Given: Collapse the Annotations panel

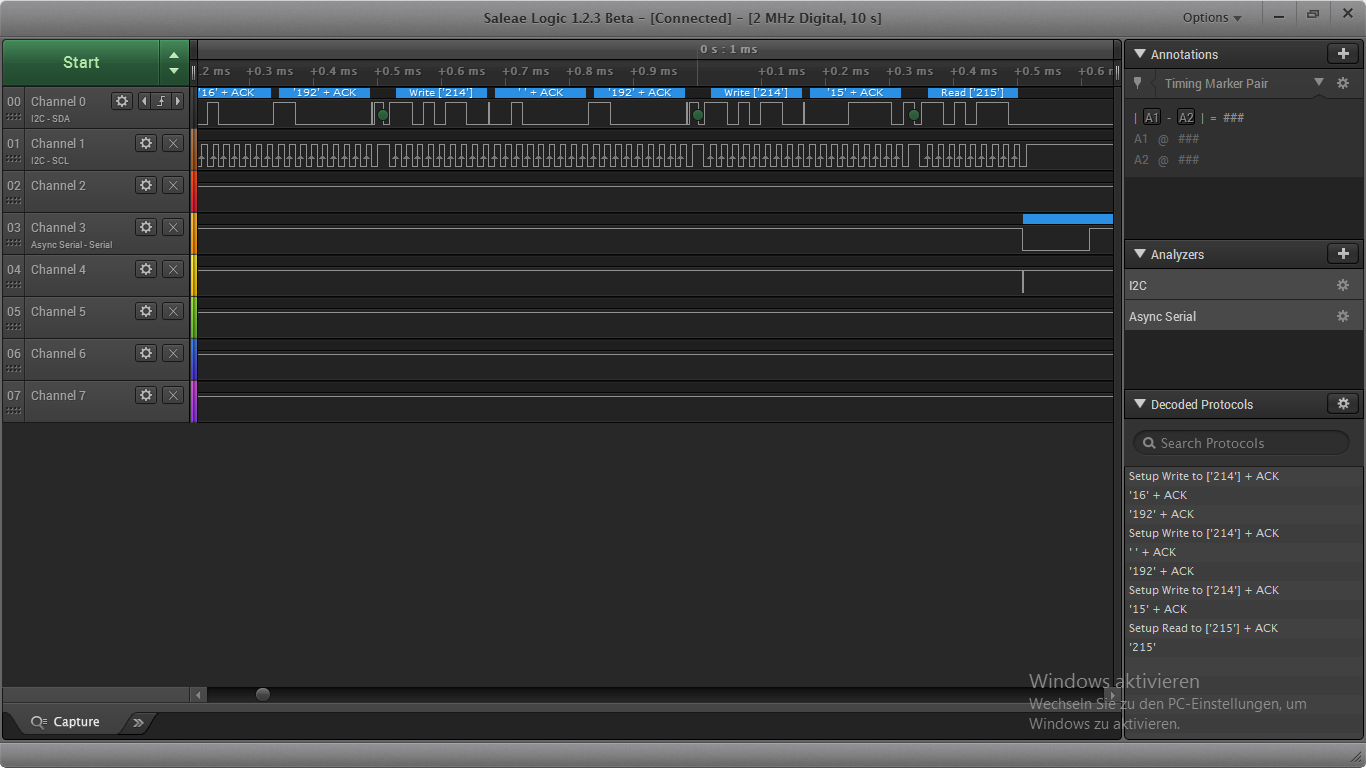Looking at the screenshot, I should point(1139,54).
